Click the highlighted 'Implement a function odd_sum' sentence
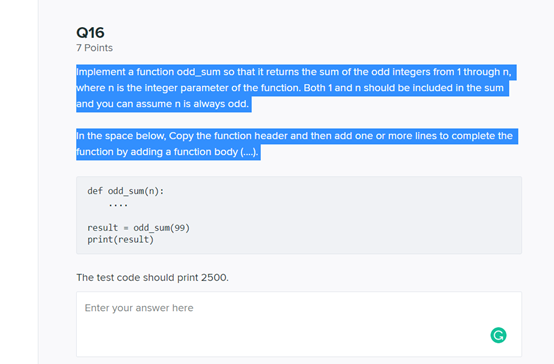554x364 pixels. pyautogui.click(x=296, y=88)
